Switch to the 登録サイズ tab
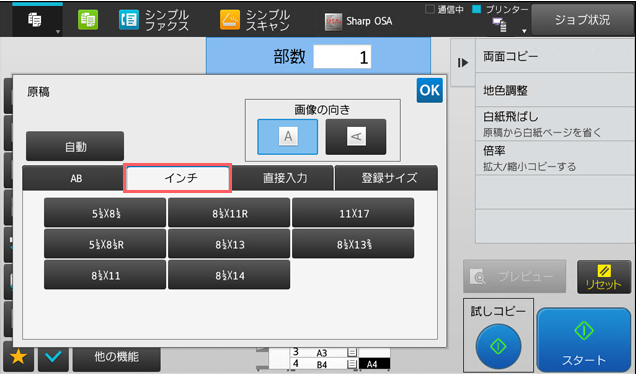 point(387,178)
